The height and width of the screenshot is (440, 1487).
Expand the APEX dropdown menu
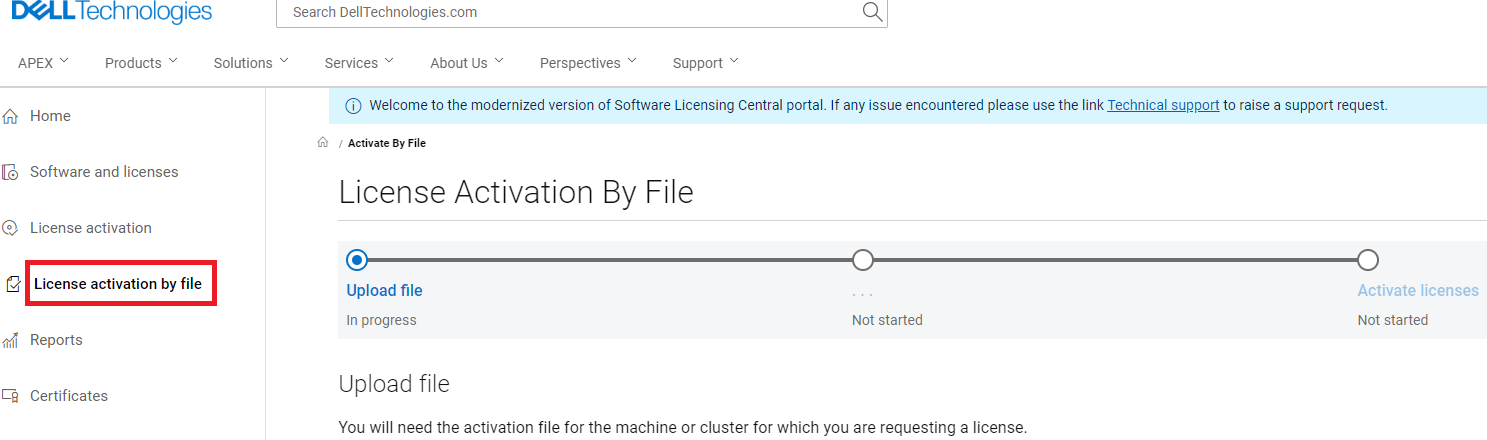click(x=43, y=63)
